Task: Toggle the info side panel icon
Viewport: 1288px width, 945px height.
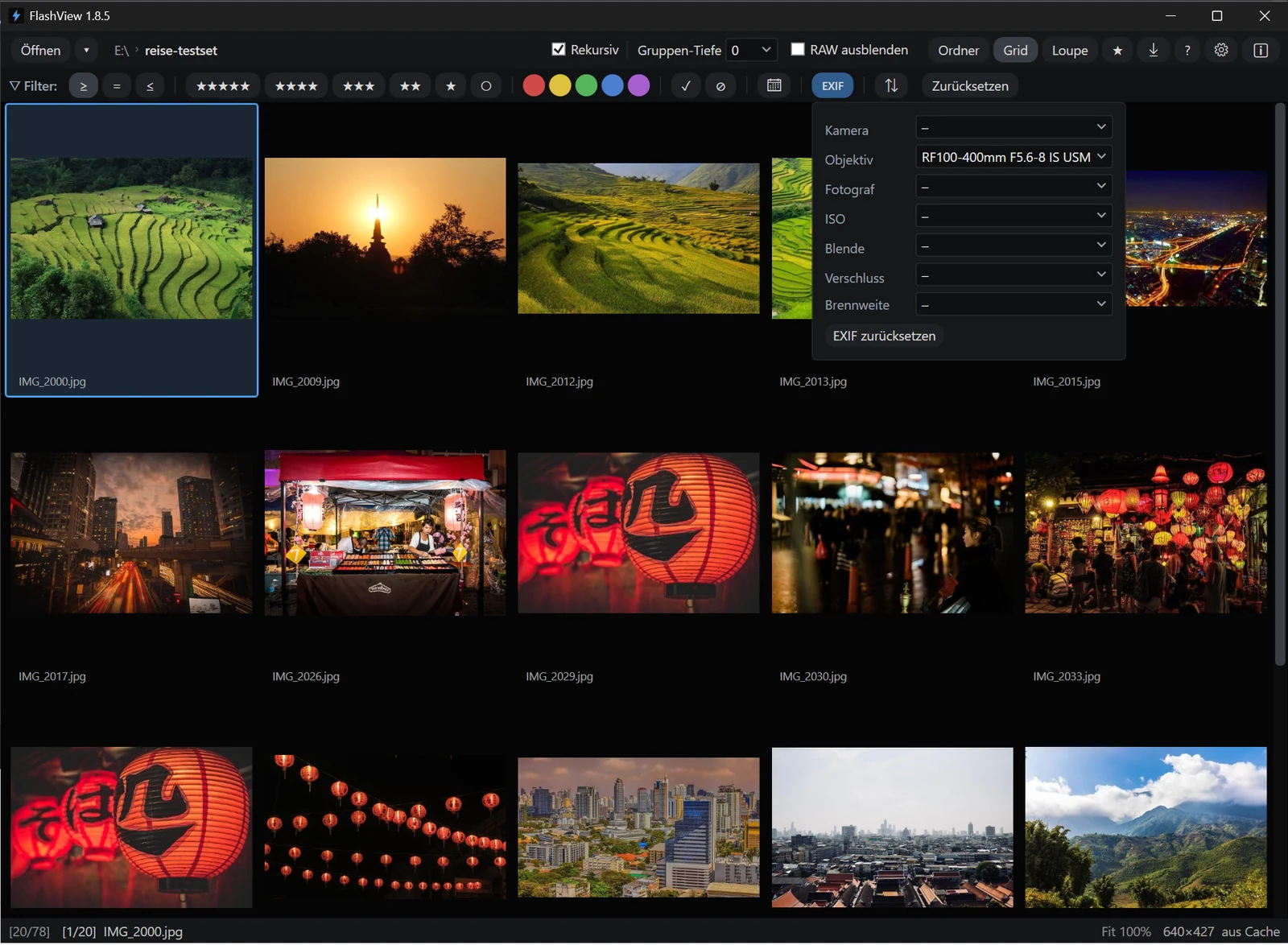Action: coord(1261,50)
